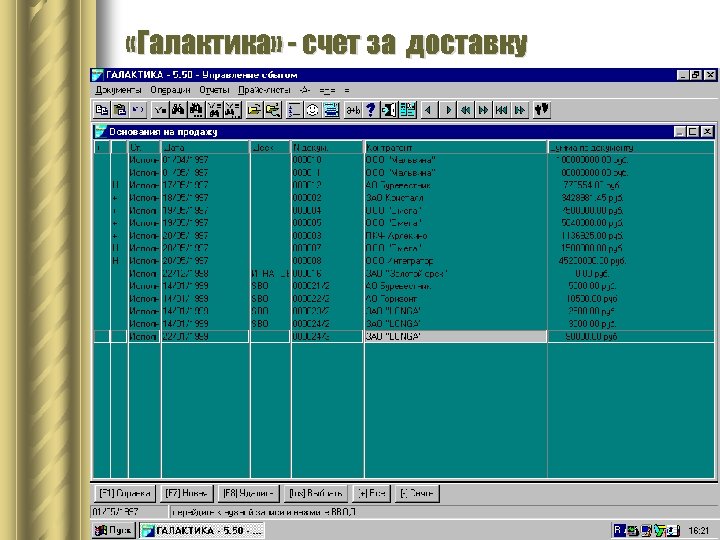
Task: Click the cyan form layout toolbar icon
Action: point(407,110)
